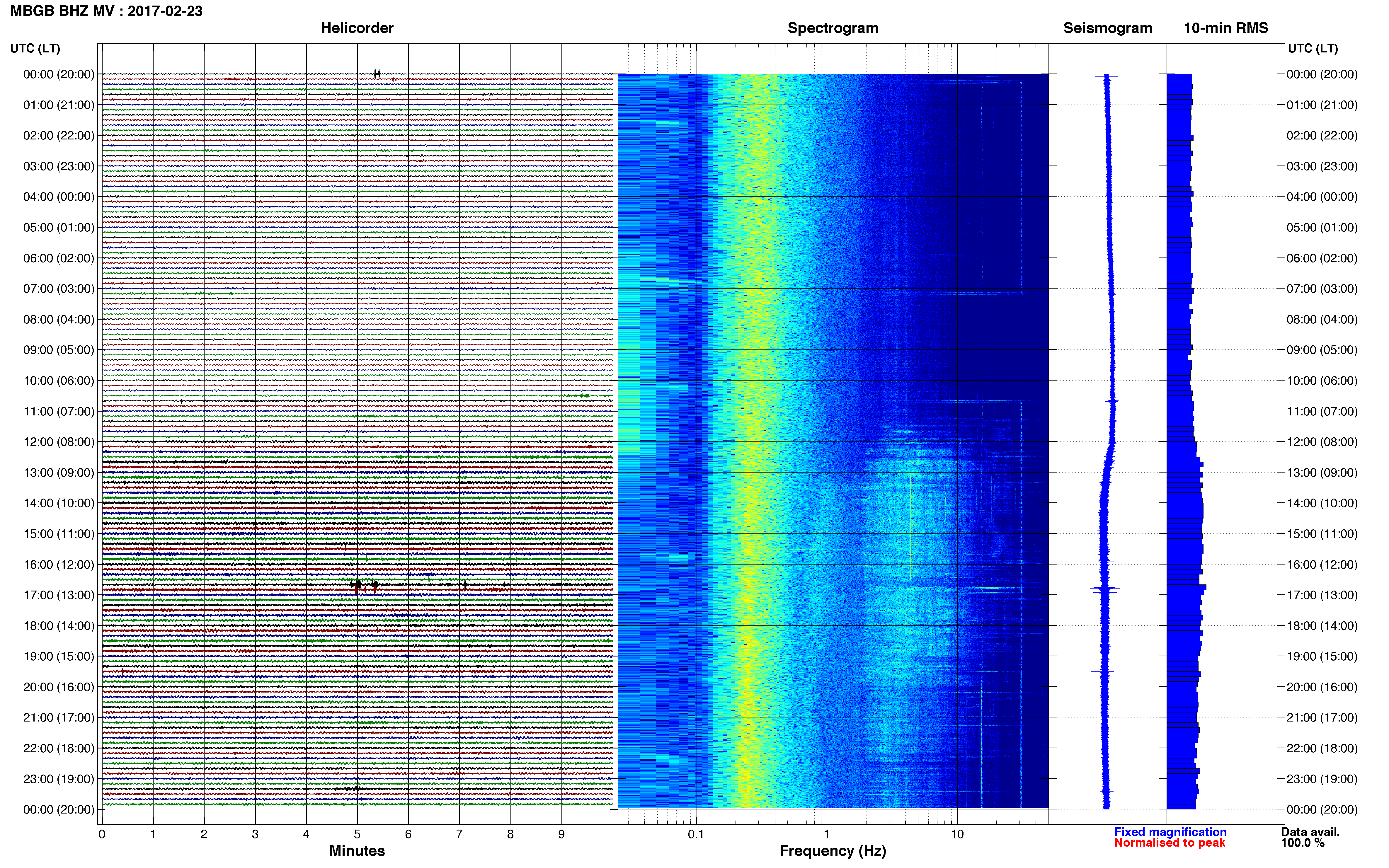Click 08:00 (04:00) on the RMS time axis
Image resolution: width=1389 pixels, height=868 pixels.
pyautogui.click(x=1322, y=319)
